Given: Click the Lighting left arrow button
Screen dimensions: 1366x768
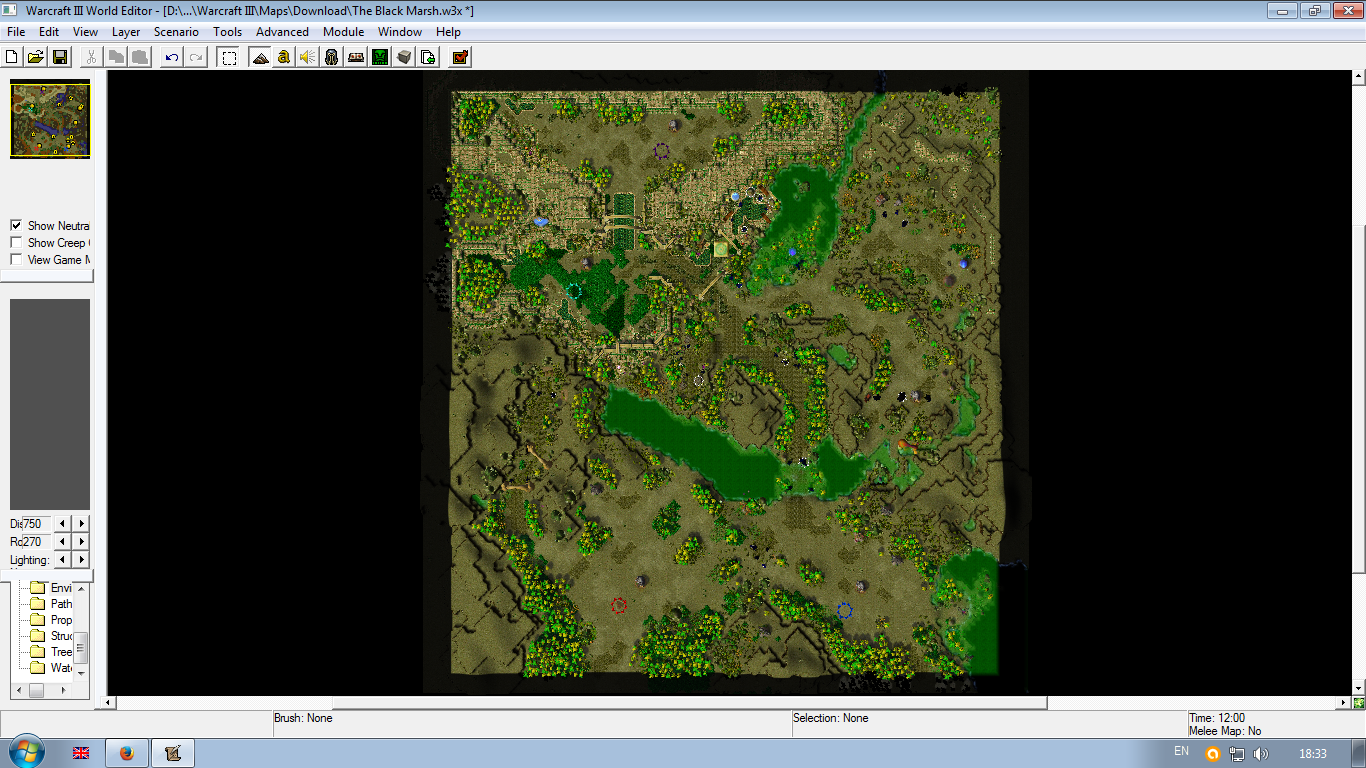Looking at the screenshot, I should pos(63,559).
